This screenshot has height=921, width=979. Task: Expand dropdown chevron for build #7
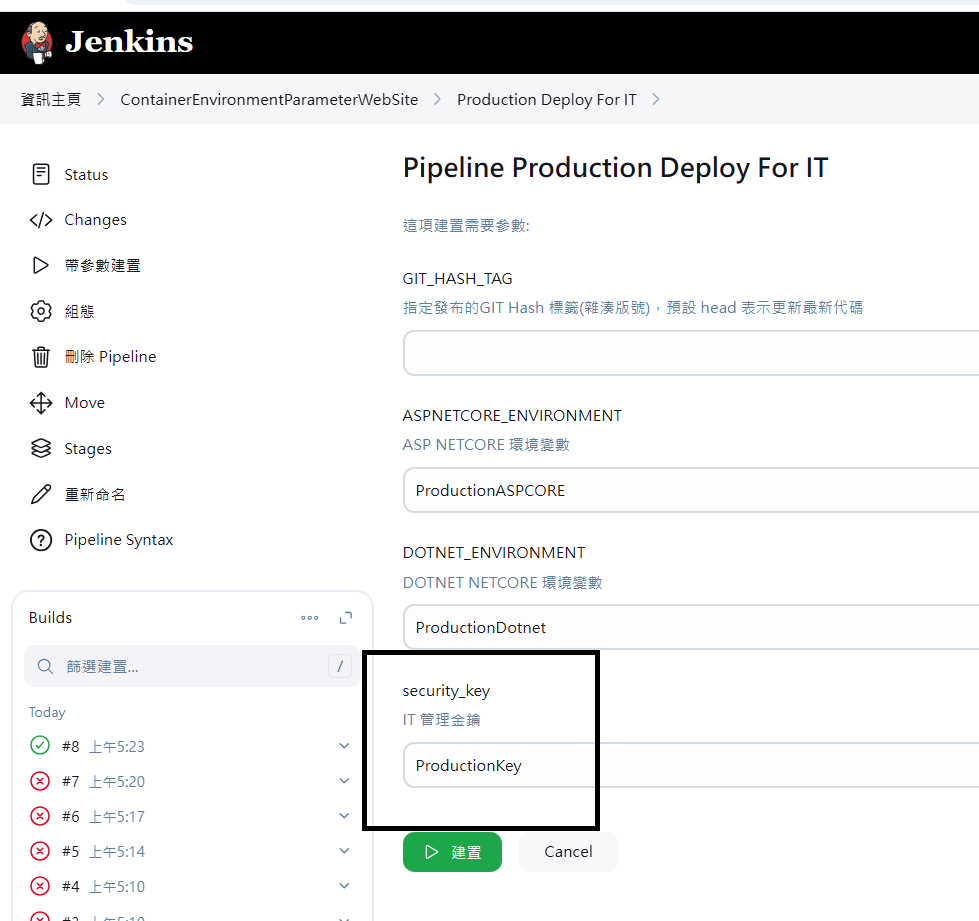(344, 781)
